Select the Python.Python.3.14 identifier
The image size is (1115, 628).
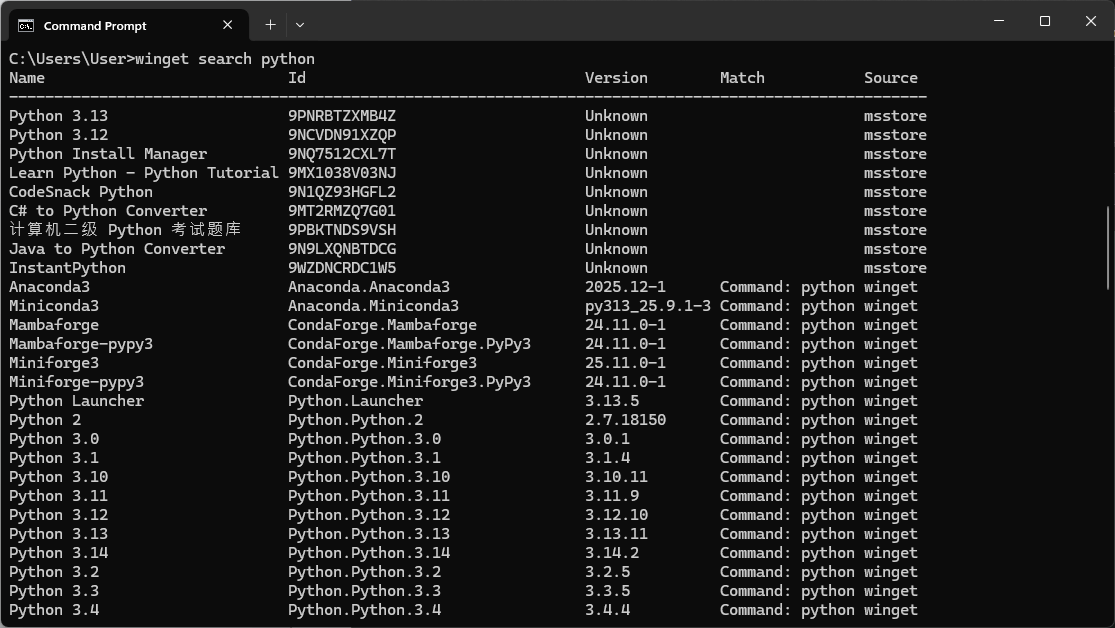pyautogui.click(x=368, y=552)
